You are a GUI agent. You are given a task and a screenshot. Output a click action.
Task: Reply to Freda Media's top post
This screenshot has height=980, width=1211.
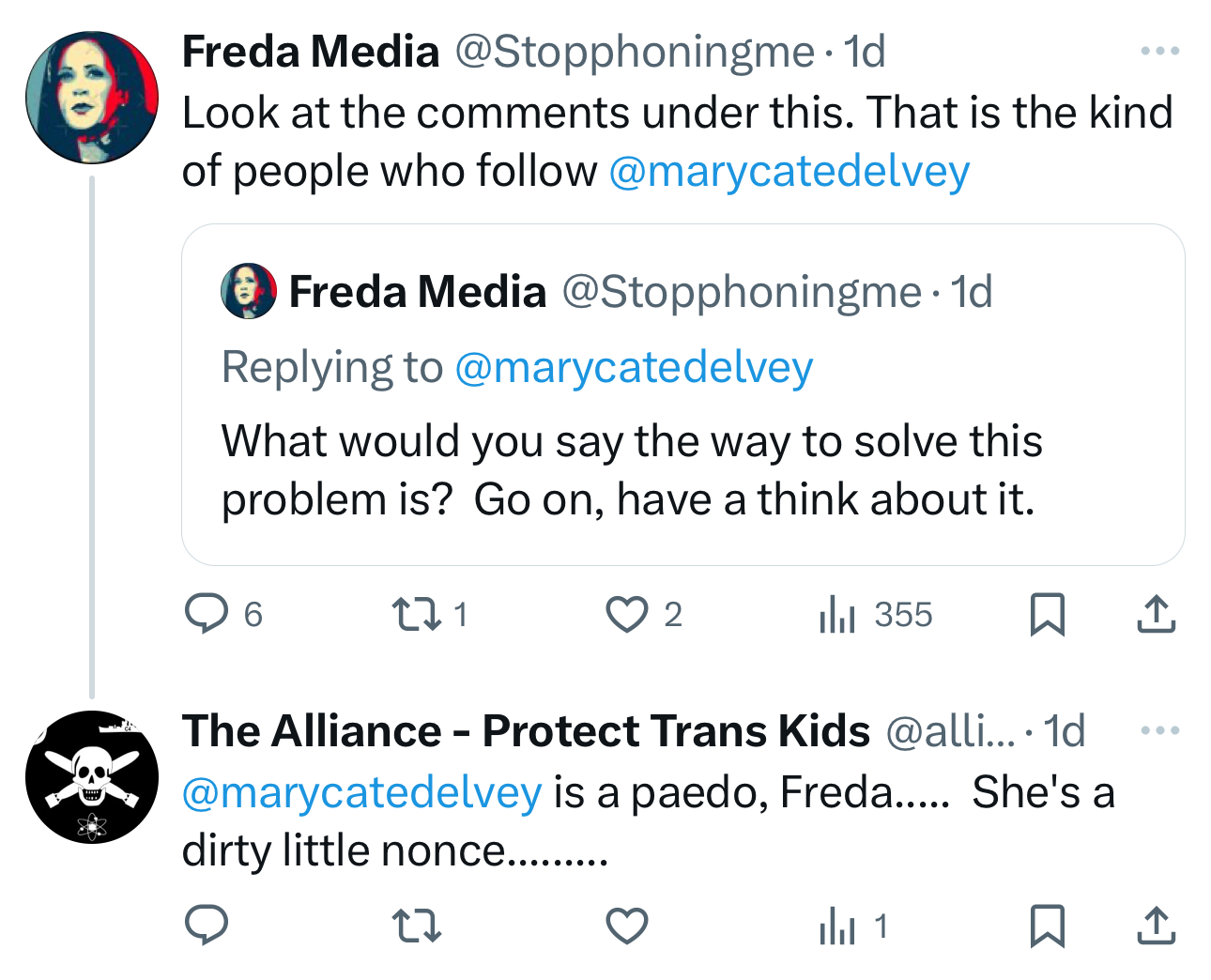point(207,615)
